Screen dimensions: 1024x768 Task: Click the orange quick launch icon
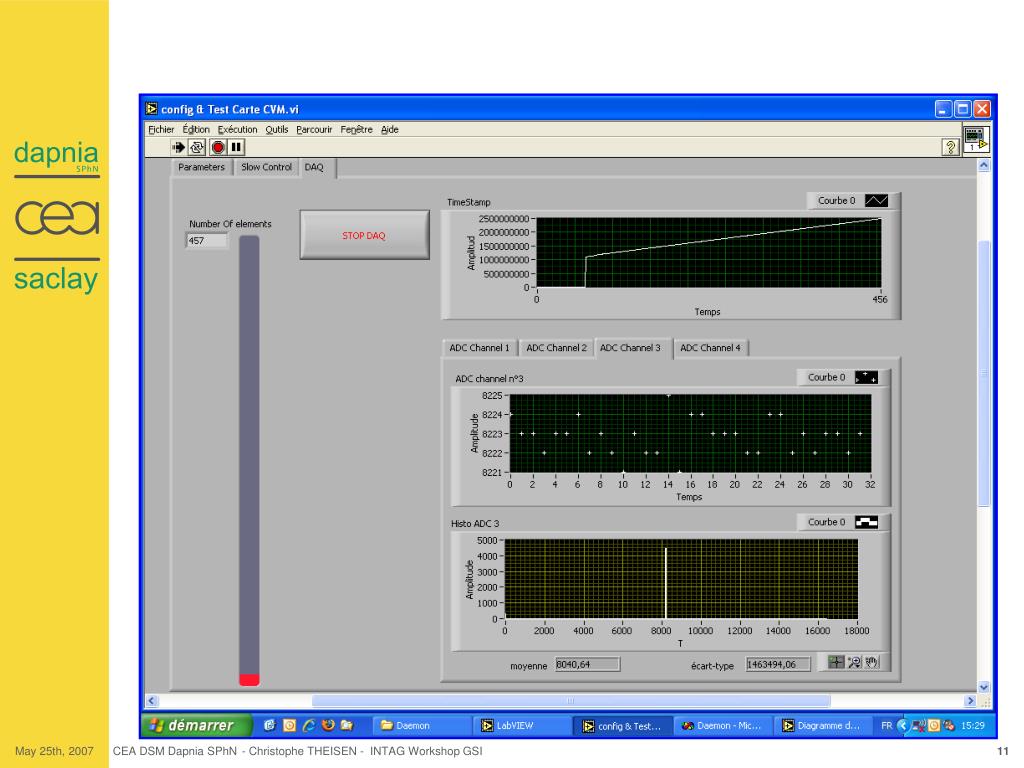tap(289, 725)
